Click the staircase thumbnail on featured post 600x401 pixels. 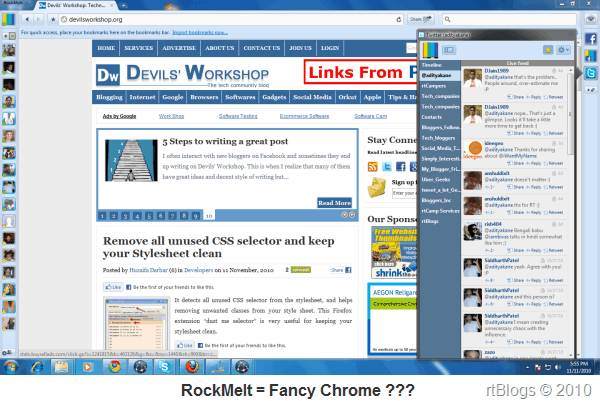coord(131,160)
